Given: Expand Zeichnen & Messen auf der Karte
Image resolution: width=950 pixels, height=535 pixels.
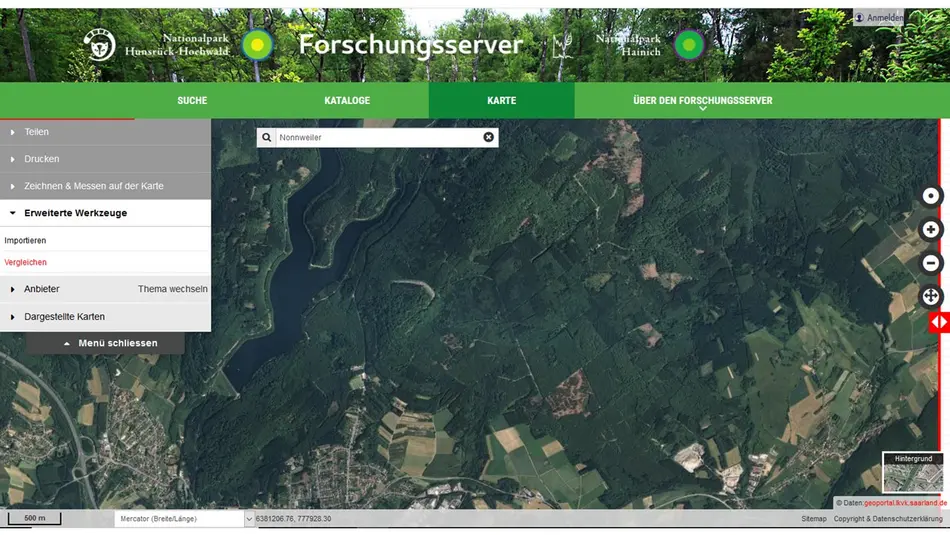Looking at the screenshot, I should [x=105, y=186].
